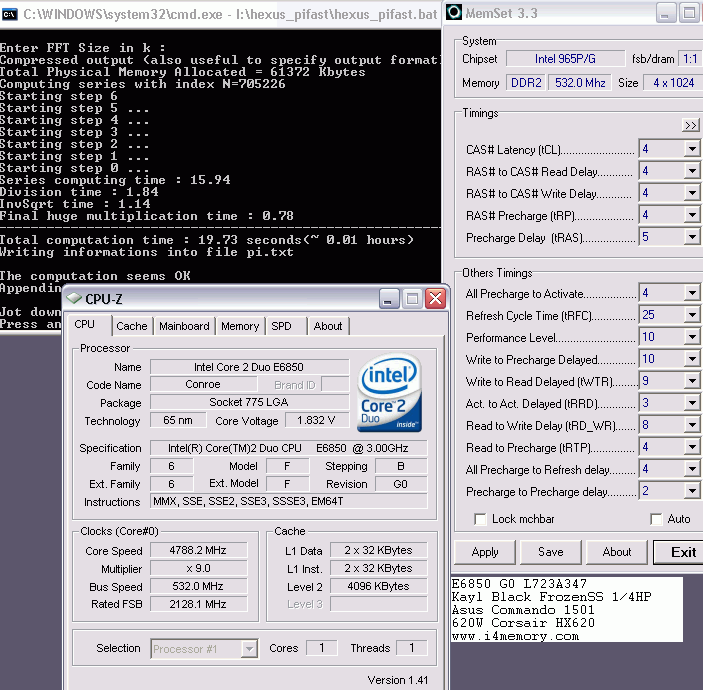Toggle the Auto checkbox in MemSet

(656, 519)
